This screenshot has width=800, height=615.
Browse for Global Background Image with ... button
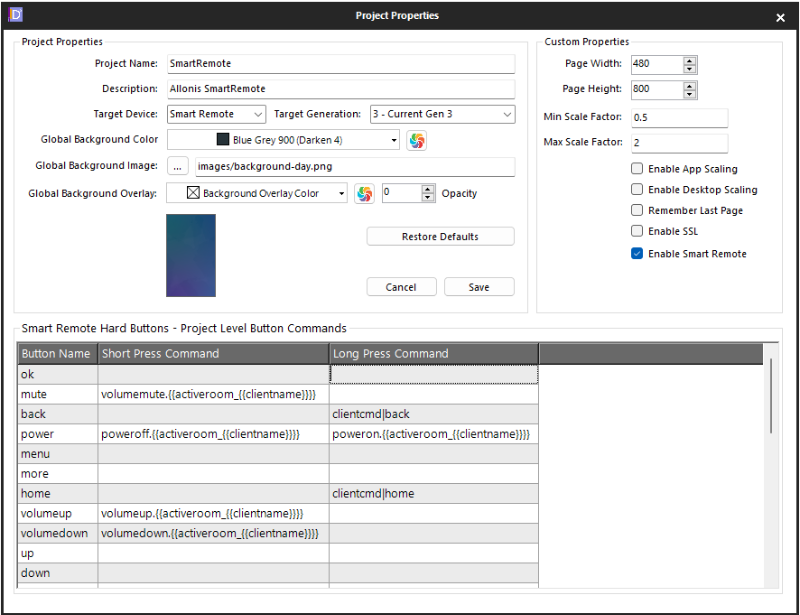[x=178, y=166]
